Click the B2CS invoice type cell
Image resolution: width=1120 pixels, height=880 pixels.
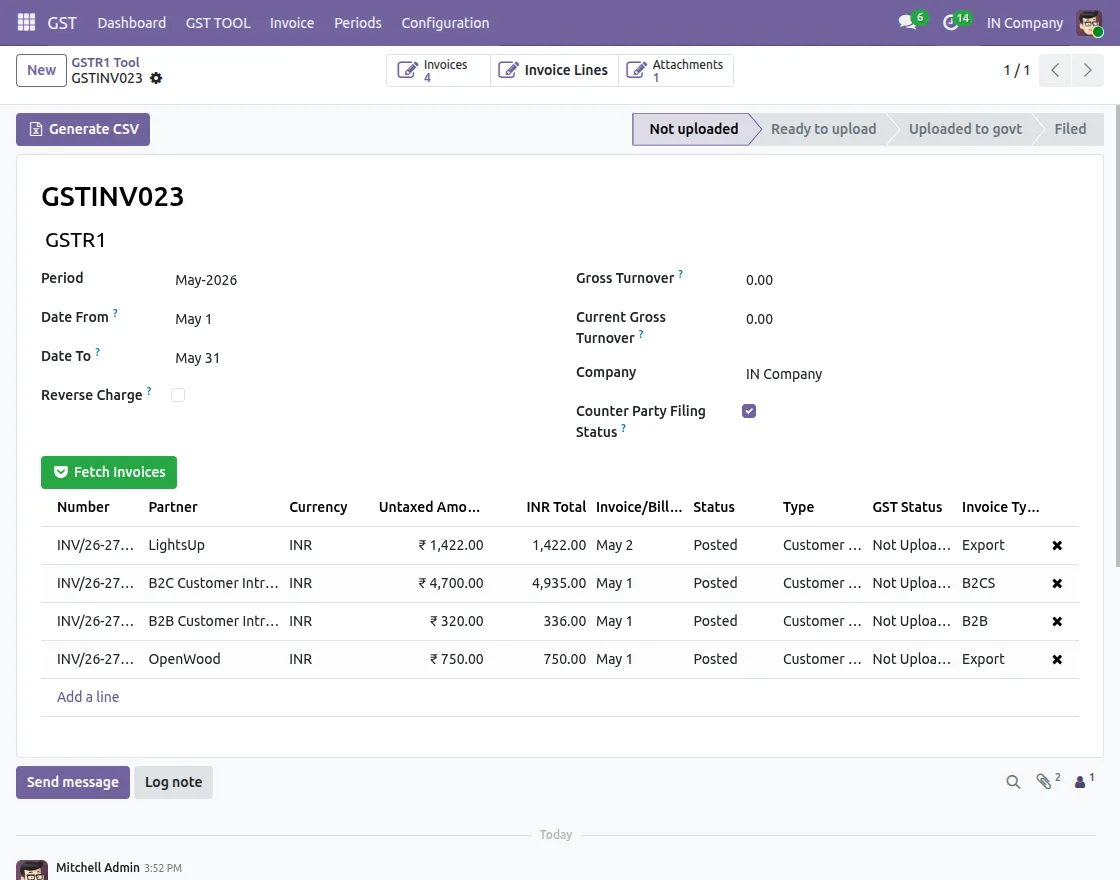click(978, 584)
